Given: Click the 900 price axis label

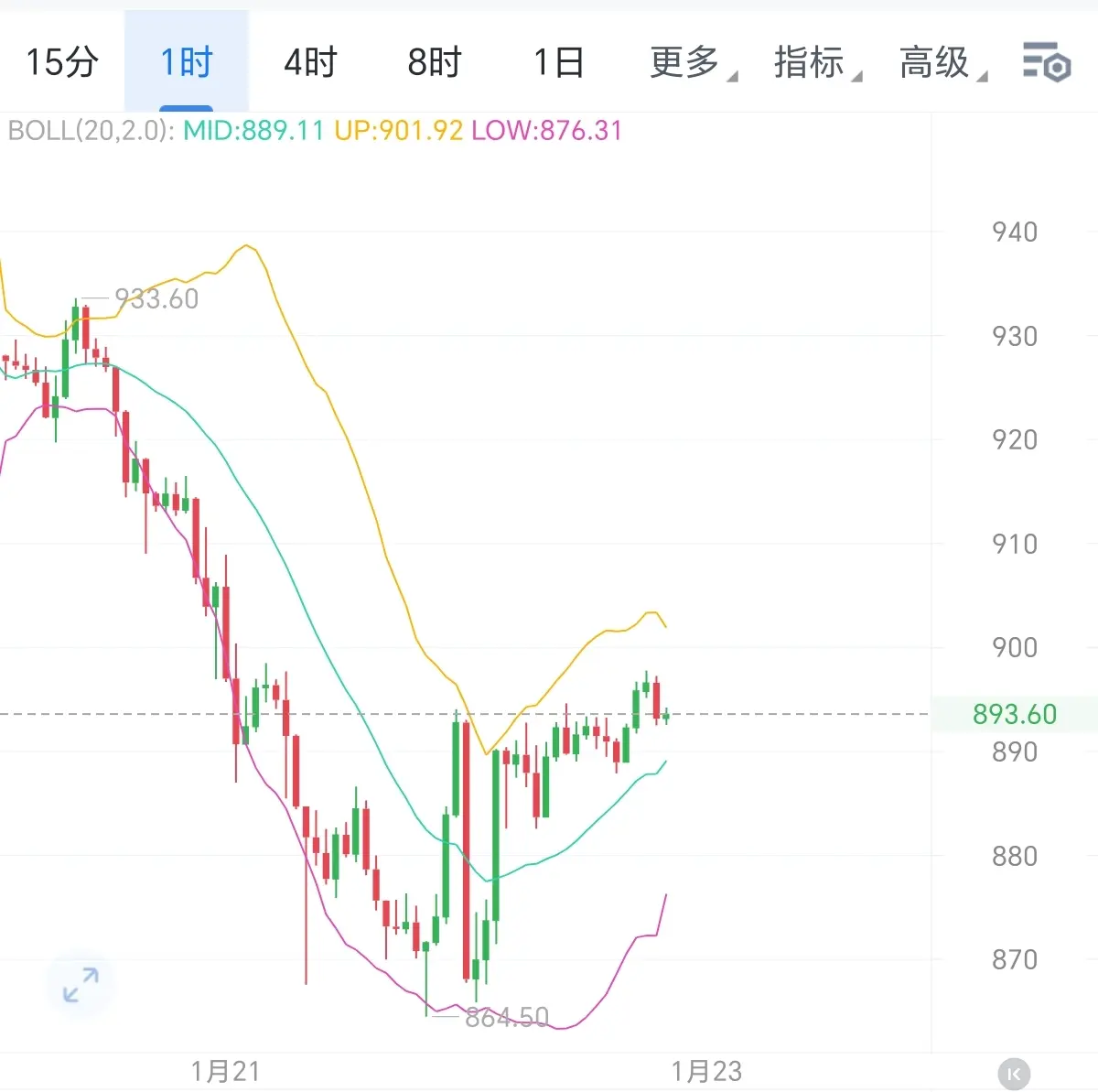Looking at the screenshot, I should coord(1015,647).
